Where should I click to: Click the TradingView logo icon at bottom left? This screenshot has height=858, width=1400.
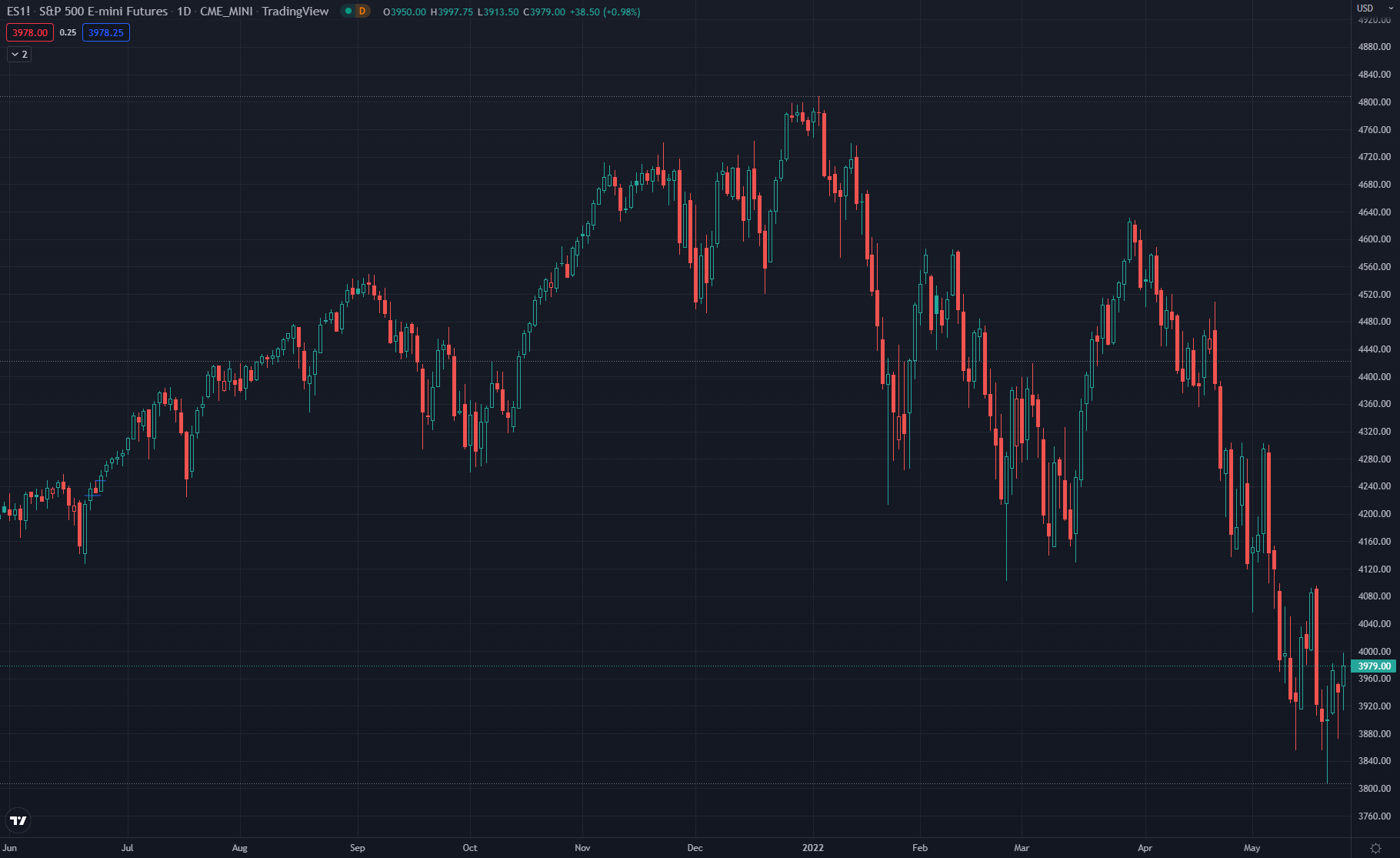point(18,820)
